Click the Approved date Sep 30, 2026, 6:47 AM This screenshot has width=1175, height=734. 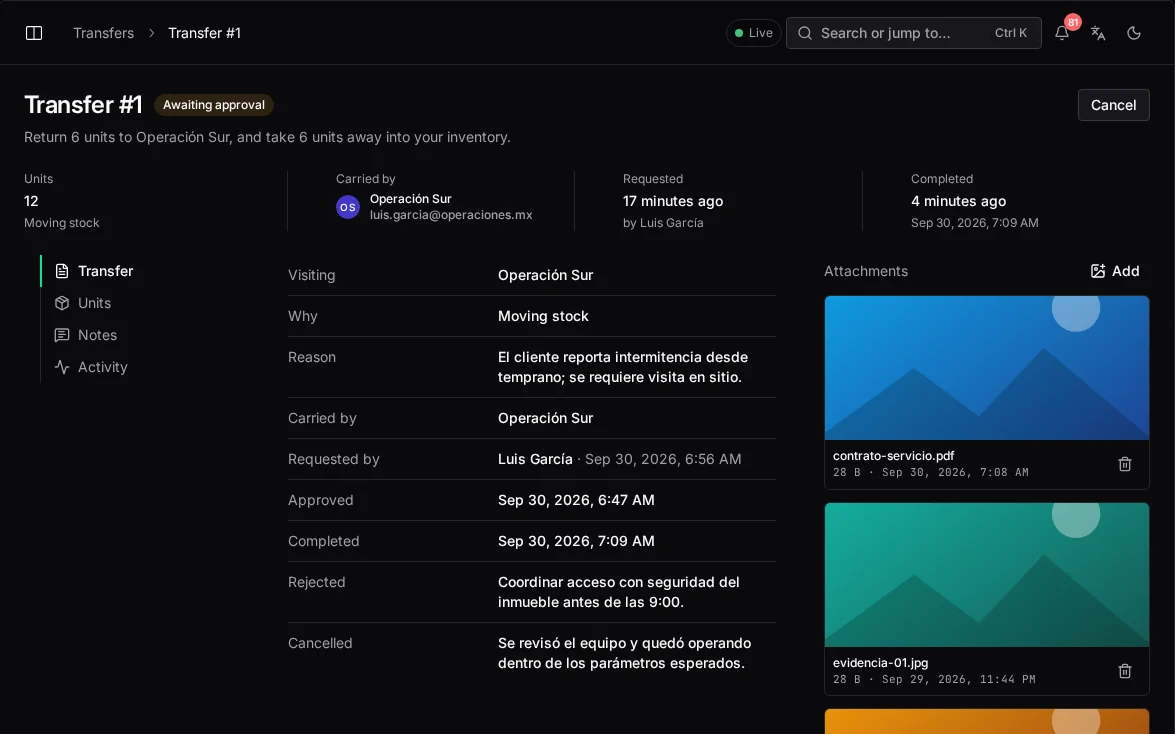tap(576, 500)
